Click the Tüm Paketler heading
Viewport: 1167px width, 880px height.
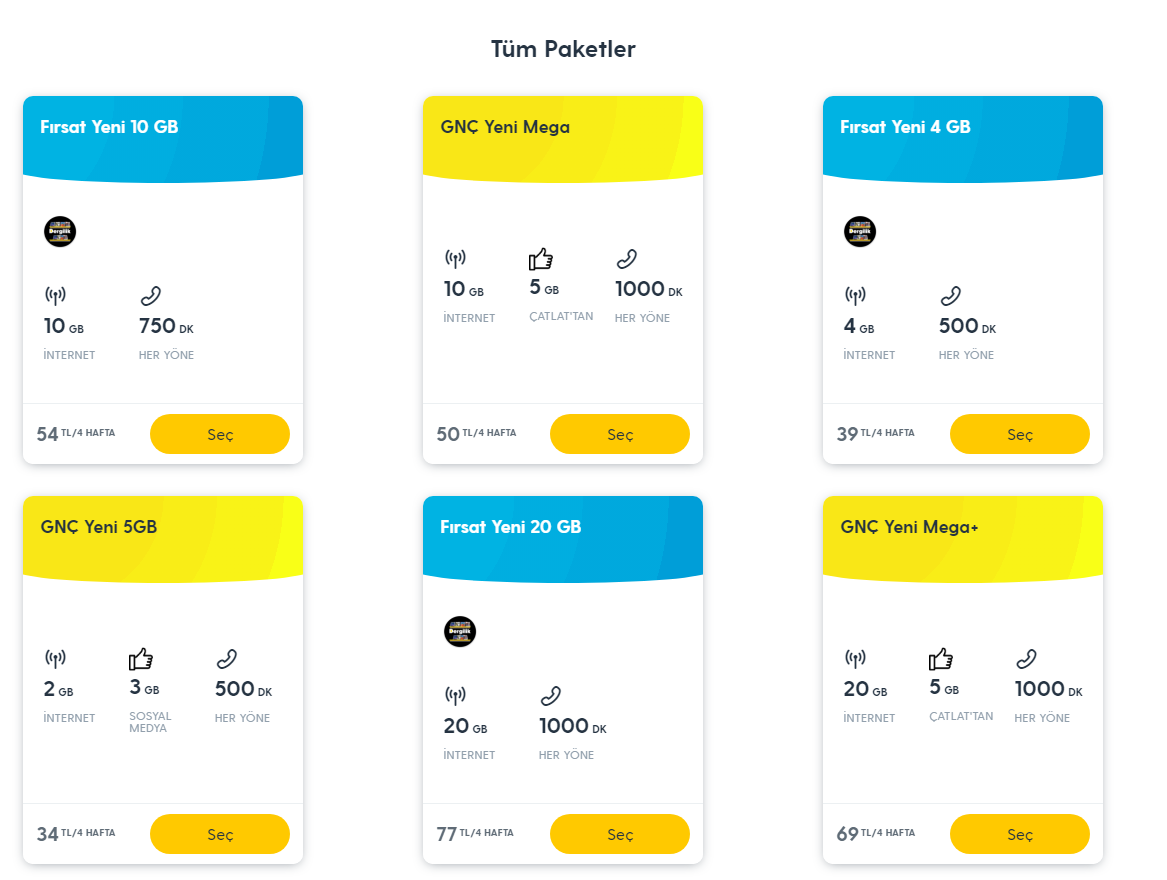pyautogui.click(x=563, y=49)
